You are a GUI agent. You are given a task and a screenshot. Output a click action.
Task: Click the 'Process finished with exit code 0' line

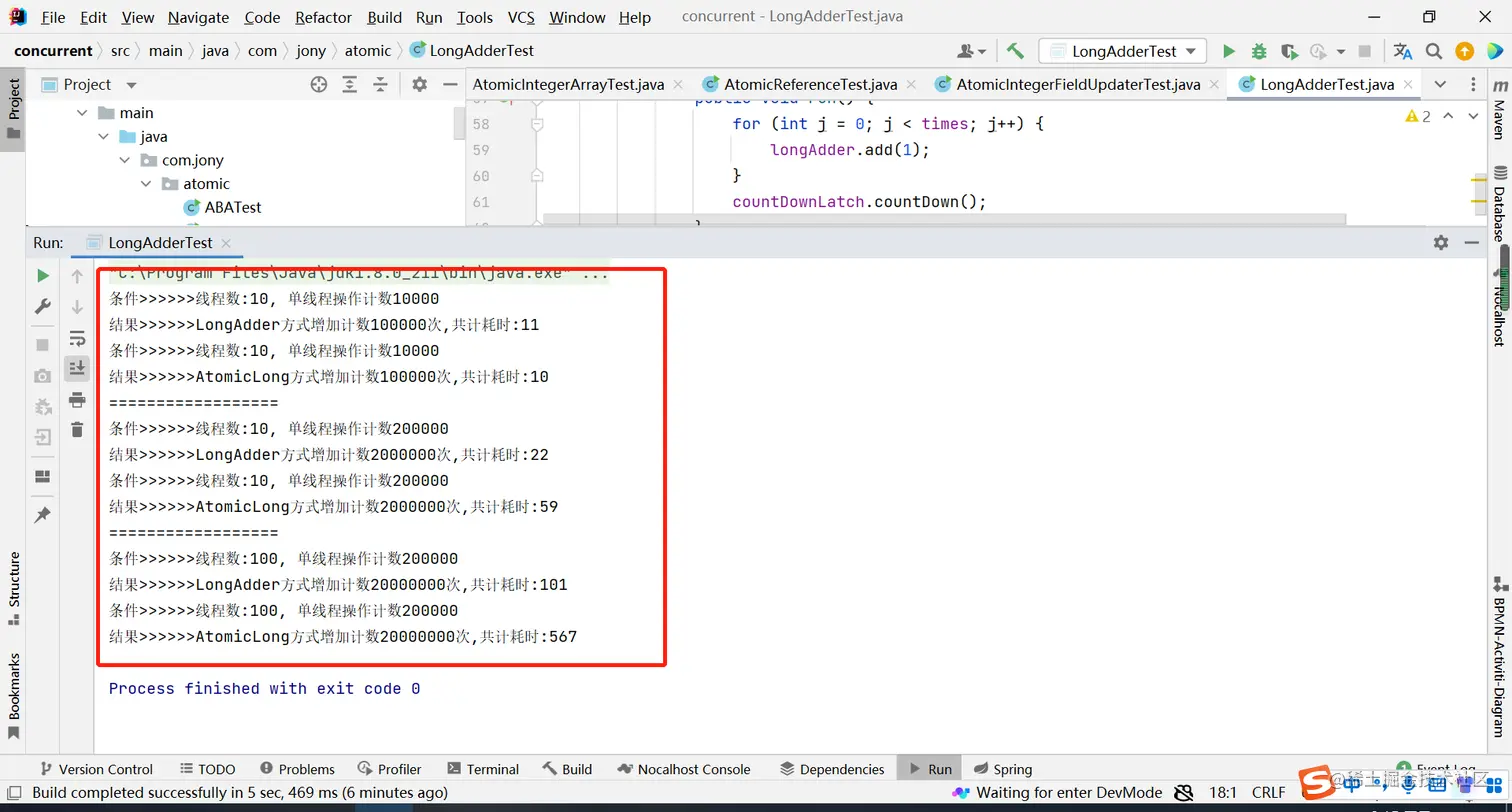pyautogui.click(x=265, y=689)
